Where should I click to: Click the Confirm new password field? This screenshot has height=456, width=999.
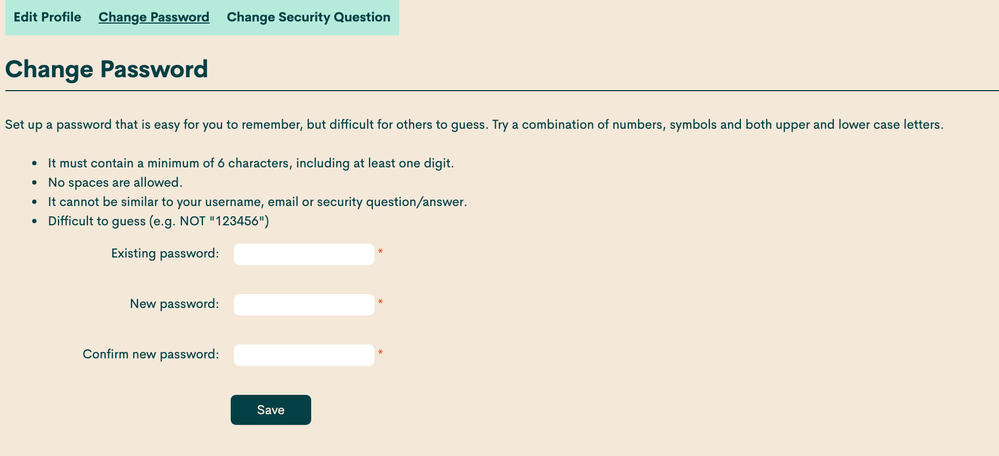(304, 355)
